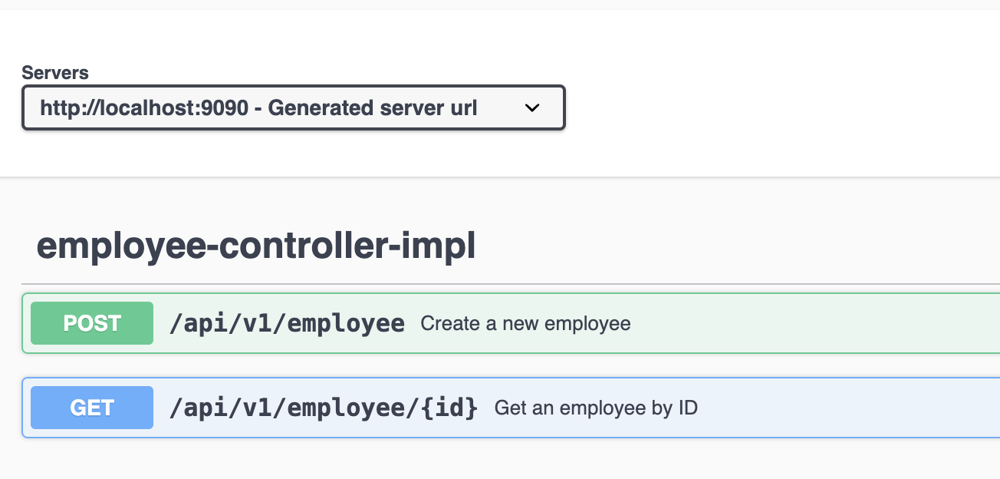Click divider line below employee-controller-impl heading
The height and width of the screenshot is (479, 1000).
pyautogui.click(x=500, y=285)
